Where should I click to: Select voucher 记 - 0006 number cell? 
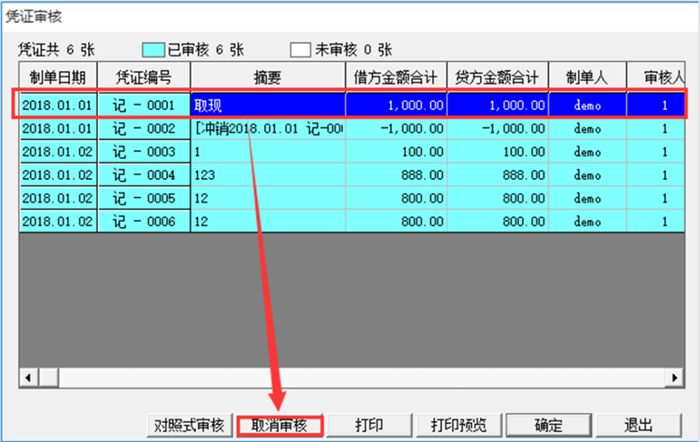point(144,221)
